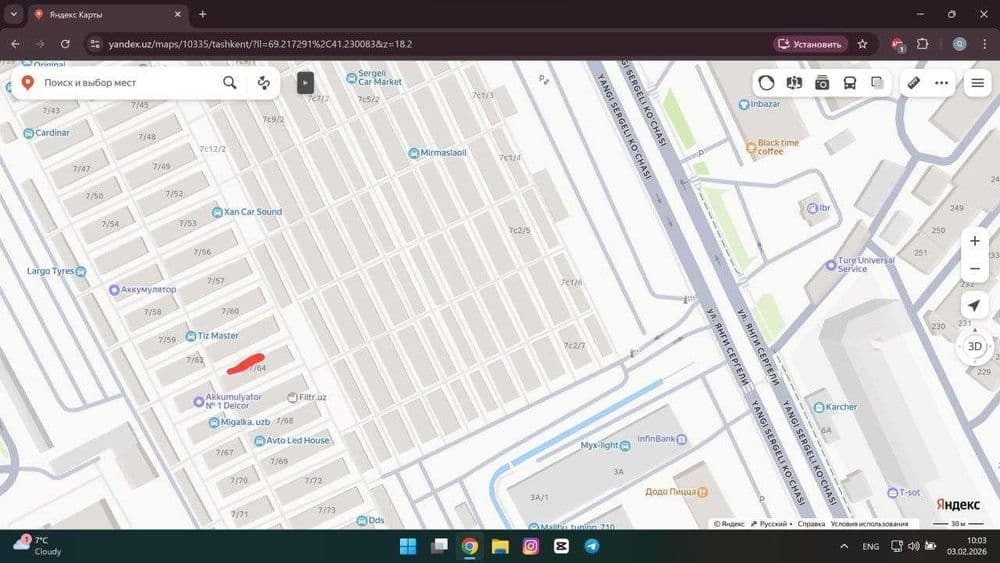Open the Yandex map layers guide icon
The image size is (1000, 563).
[794, 83]
